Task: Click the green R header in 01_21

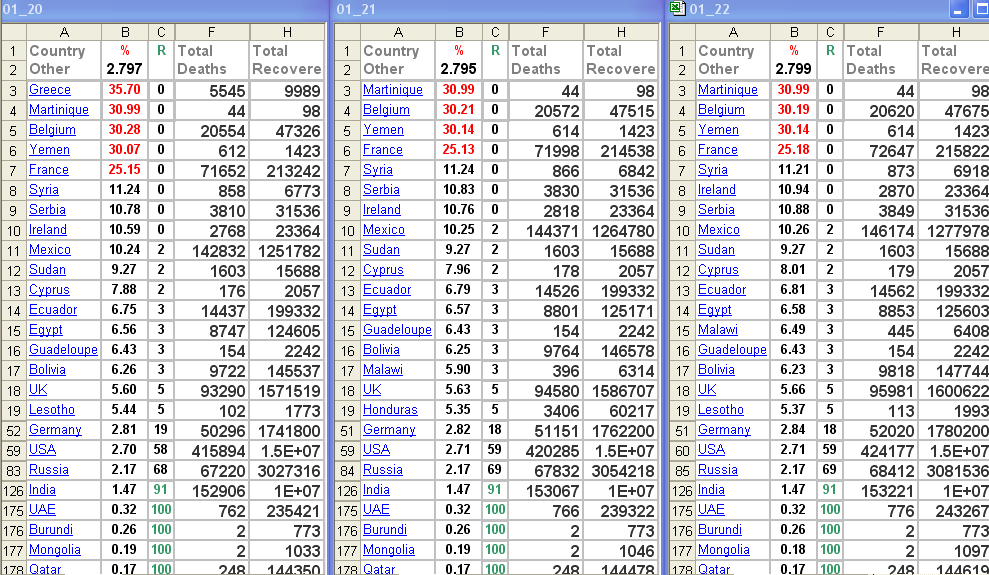Action: [x=495, y=50]
